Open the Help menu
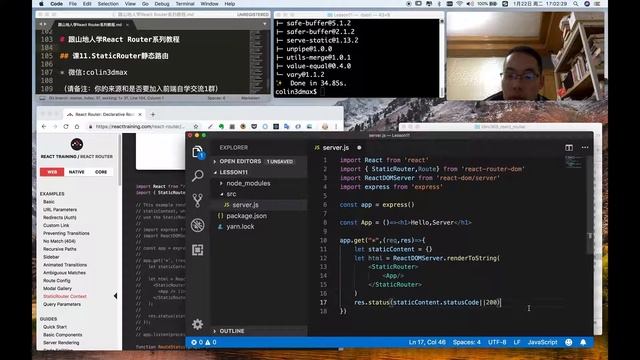Viewport: 640px width, 360px height. pyautogui.click(x=230, y=4)
